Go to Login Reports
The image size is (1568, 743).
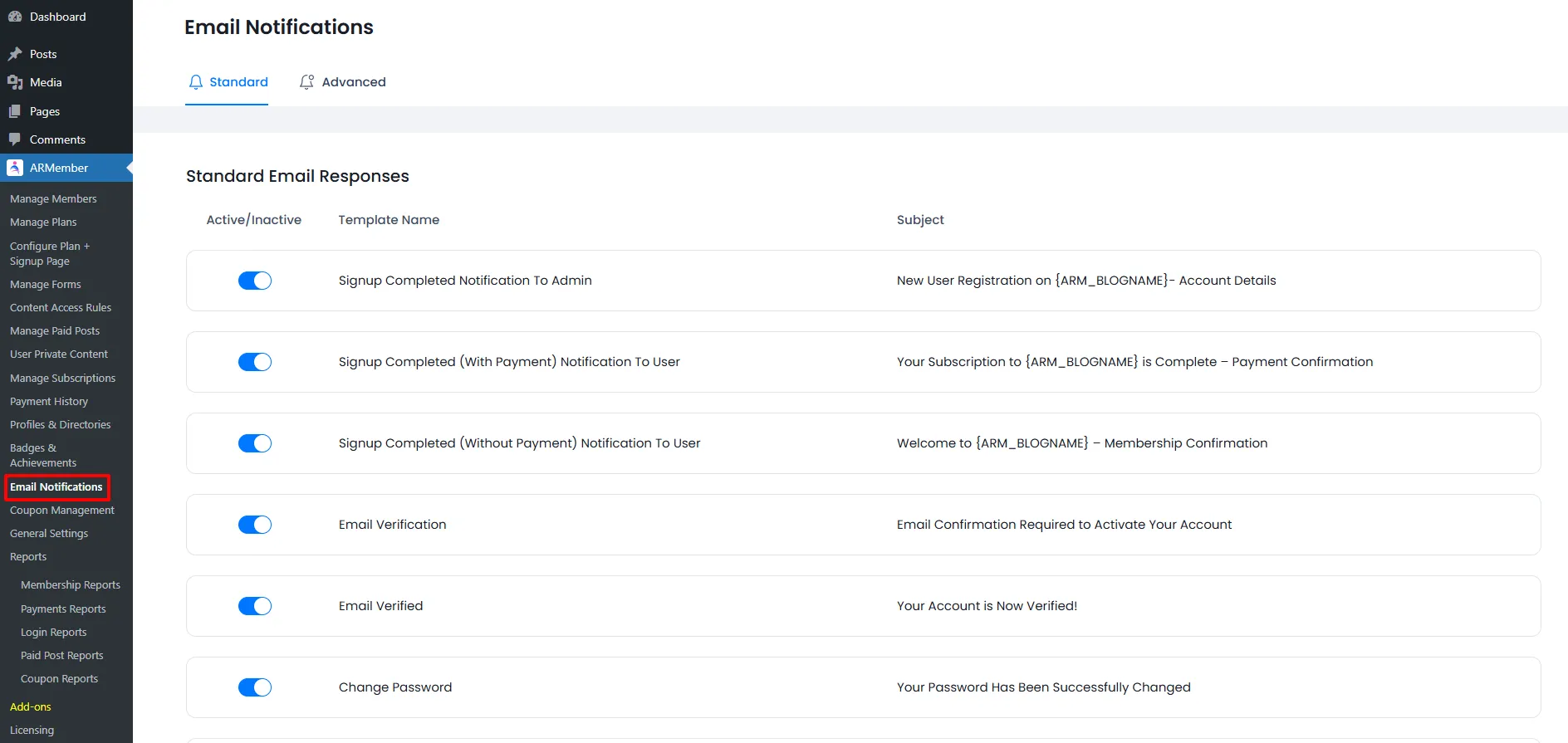click(x=54, y=633)
